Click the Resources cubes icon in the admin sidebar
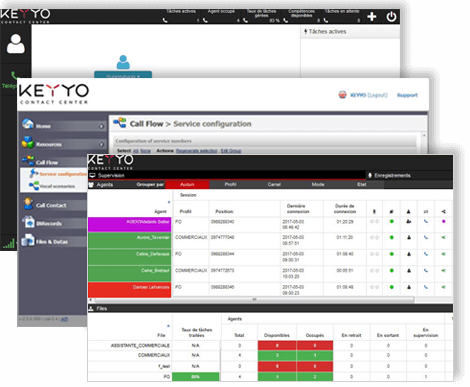Screen dimensions: 470x387 [x=28, y=142]
